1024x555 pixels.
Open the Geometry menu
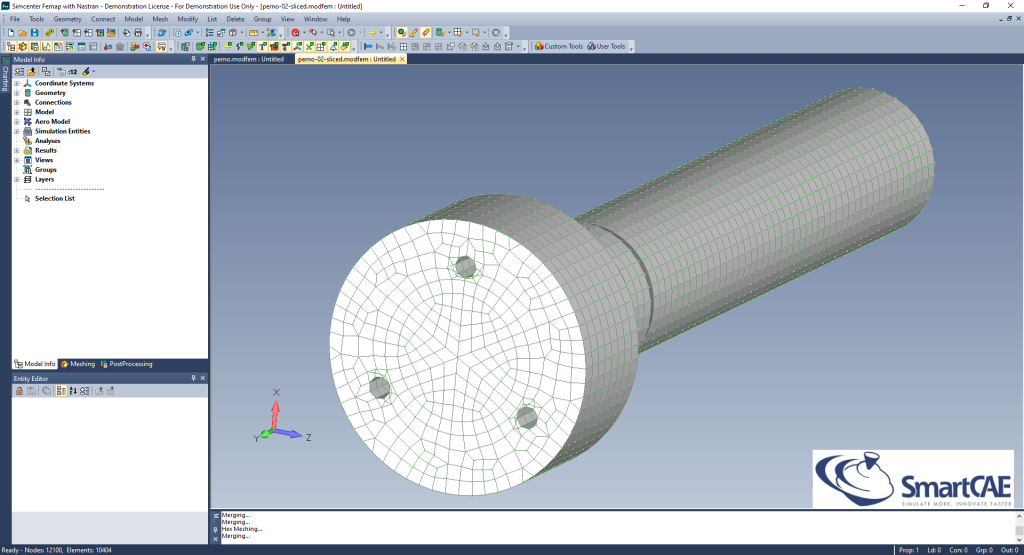point(67,19)
